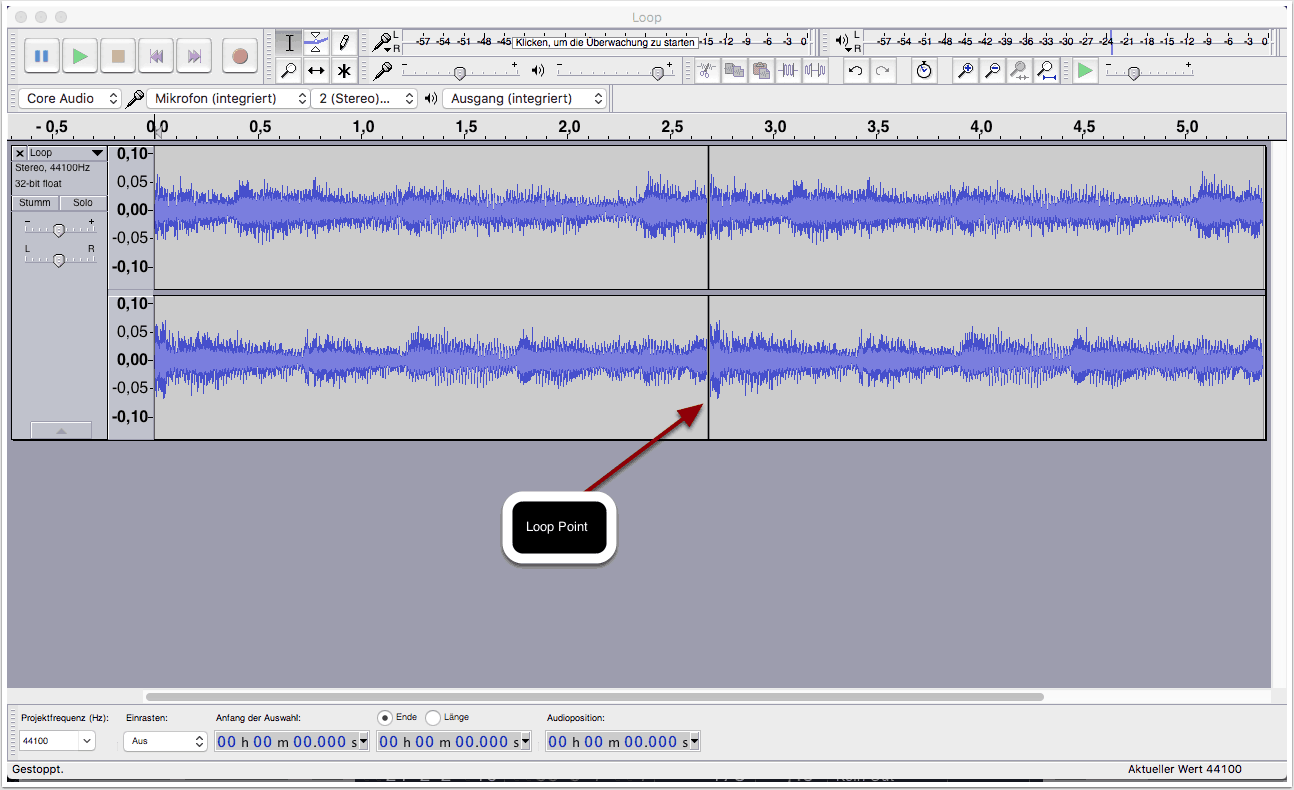
Task: Select the Ende radio button
Action: click(x=385, y=718)
